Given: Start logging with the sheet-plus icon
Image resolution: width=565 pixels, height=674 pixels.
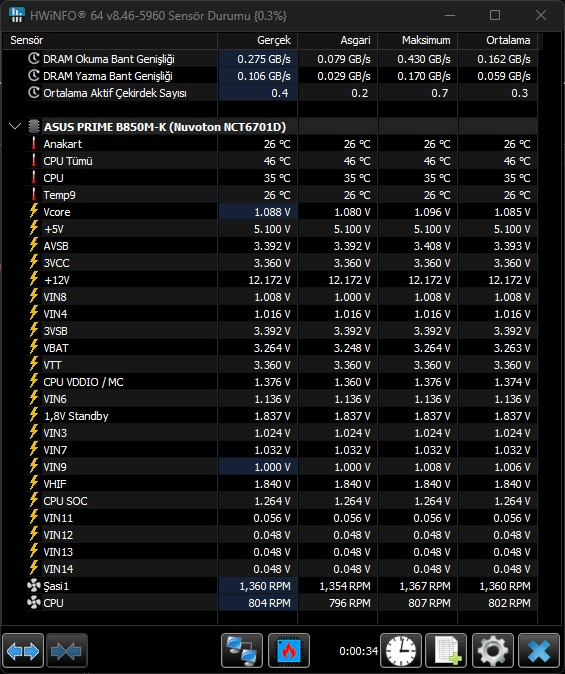Looking at the screenshot, I should click(446, 651).
